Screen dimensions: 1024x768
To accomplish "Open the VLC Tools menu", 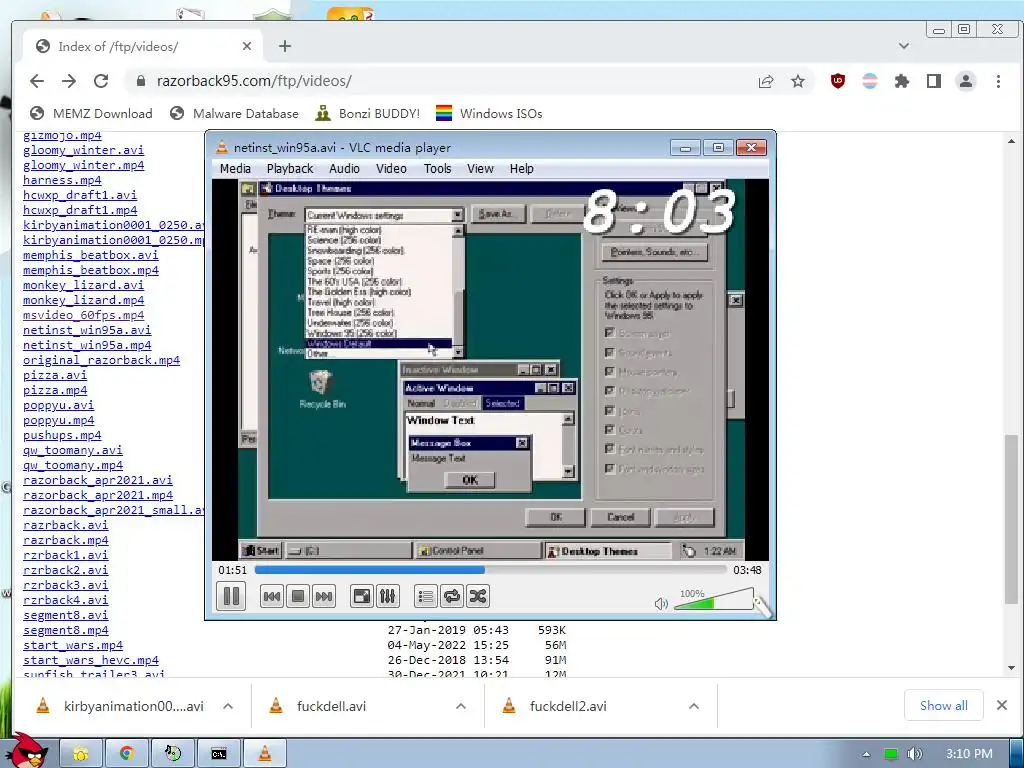I will [438, 168].
